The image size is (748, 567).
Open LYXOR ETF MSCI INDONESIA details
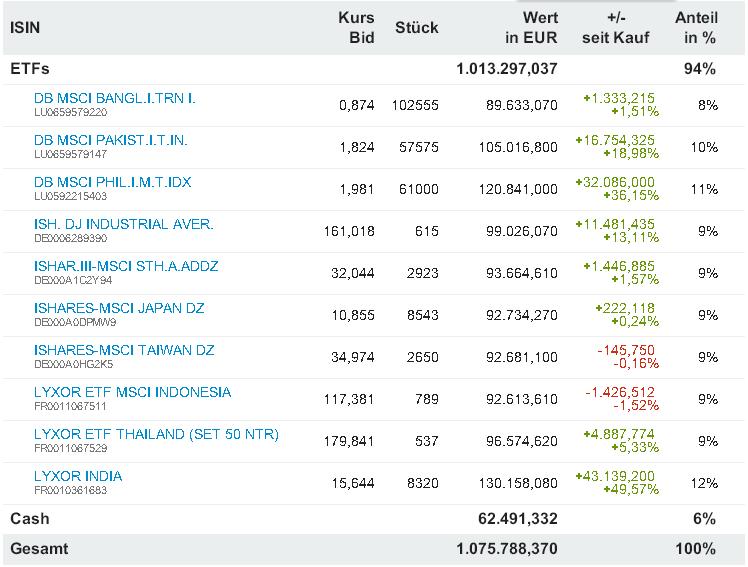pyautogui.click(x=132, y=392)
